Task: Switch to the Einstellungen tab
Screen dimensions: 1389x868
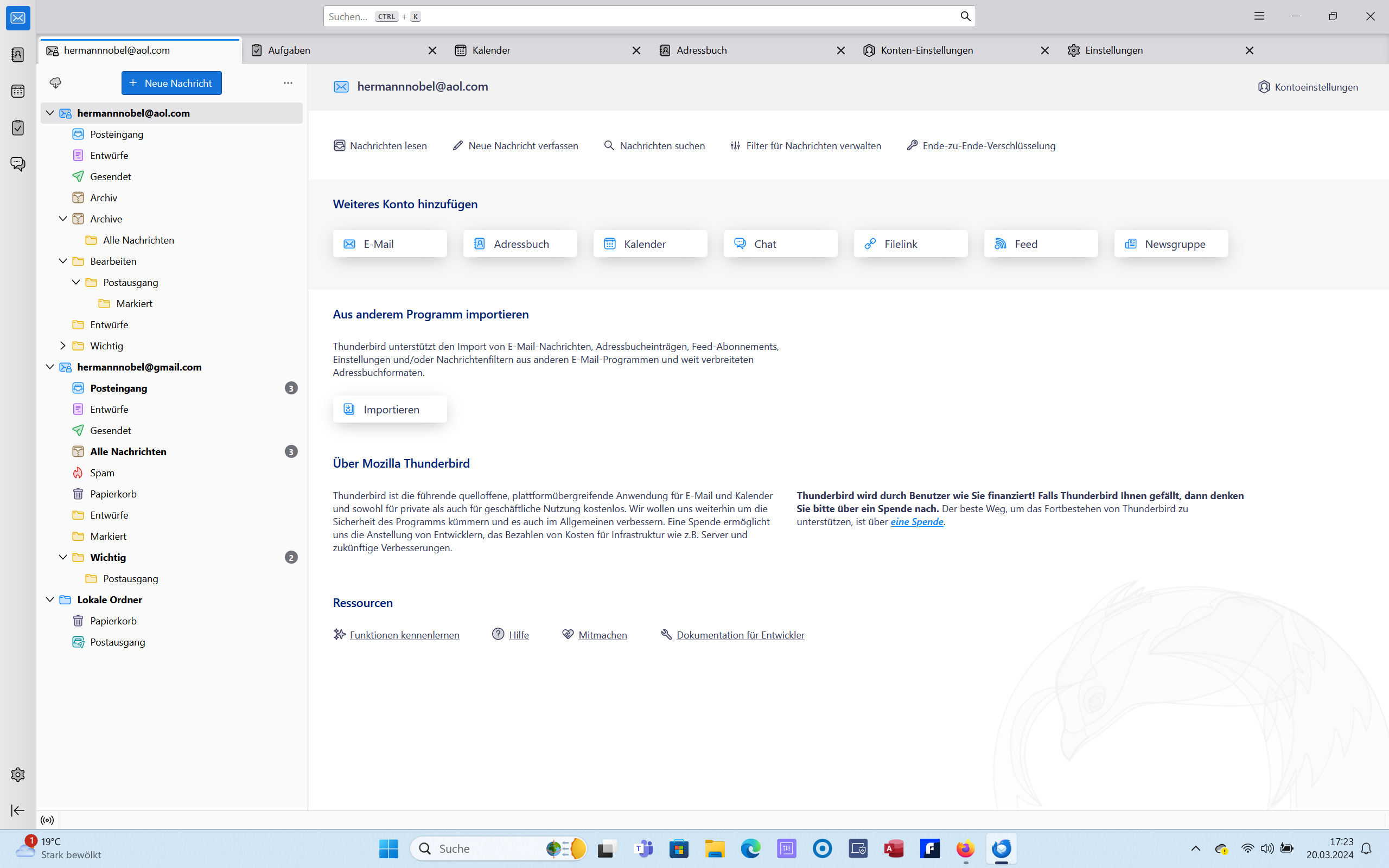Action: point(1162,50)
